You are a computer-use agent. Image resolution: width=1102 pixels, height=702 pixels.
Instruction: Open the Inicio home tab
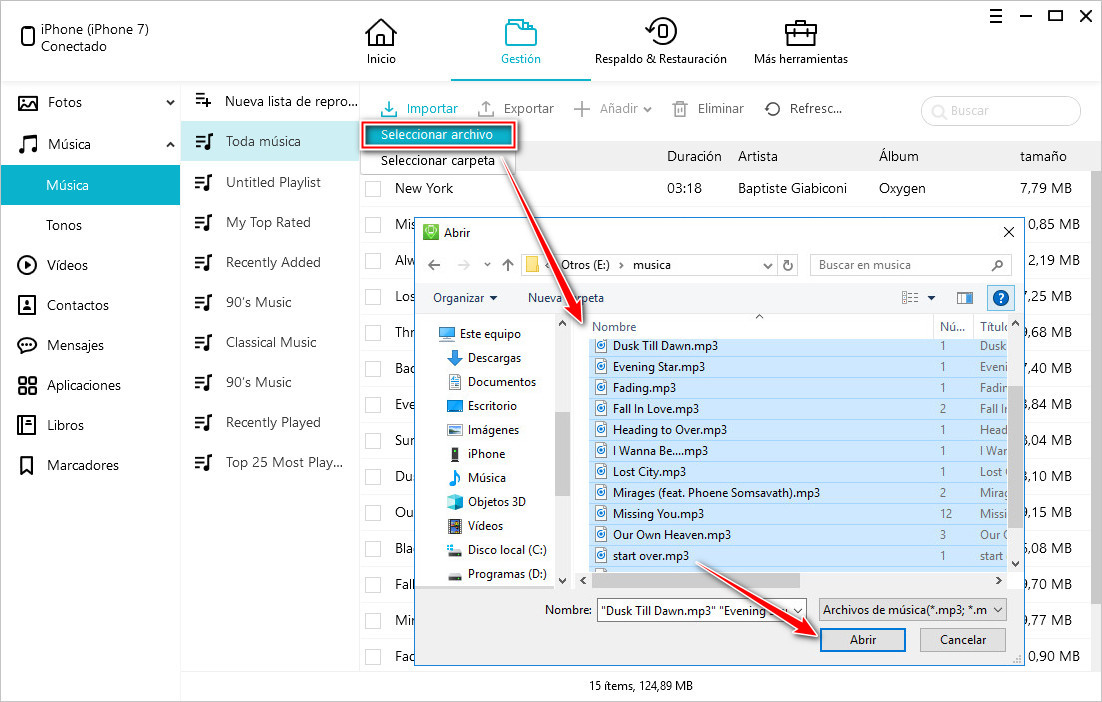(x=381, y=42)
